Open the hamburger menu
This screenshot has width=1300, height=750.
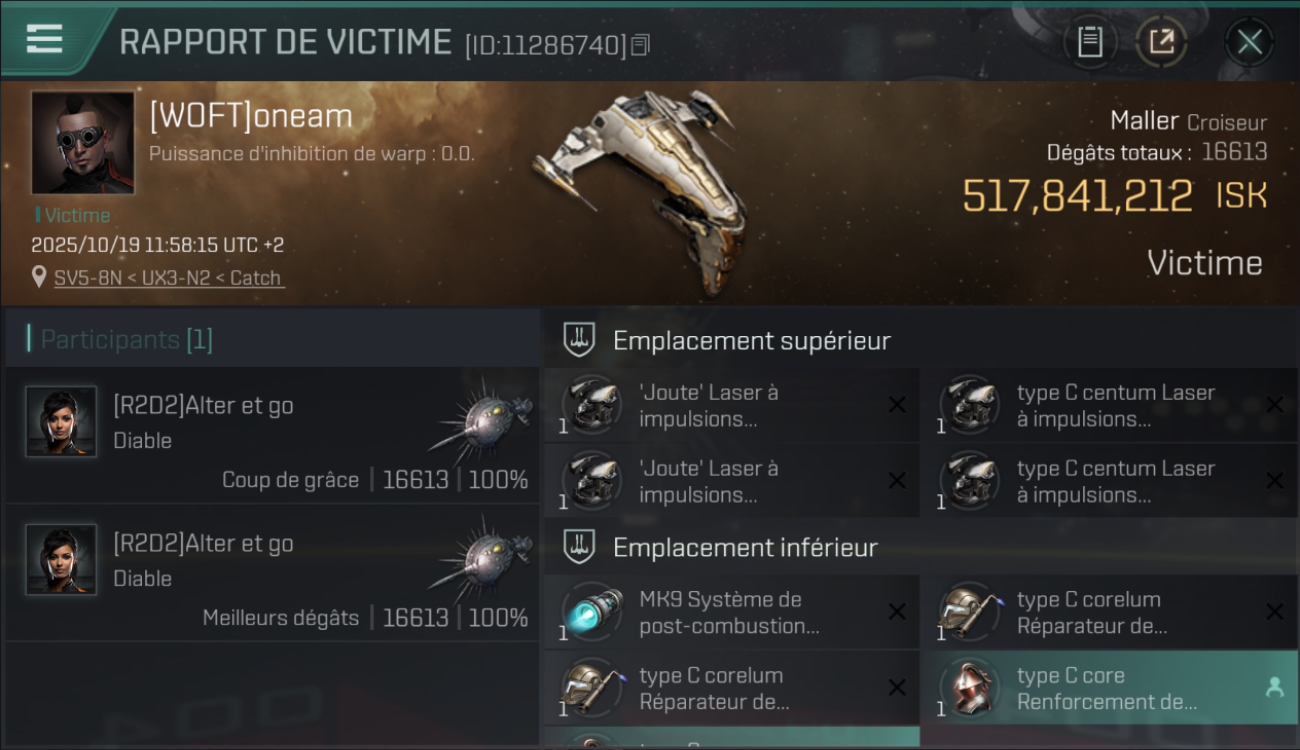click(x=45, y=39)
